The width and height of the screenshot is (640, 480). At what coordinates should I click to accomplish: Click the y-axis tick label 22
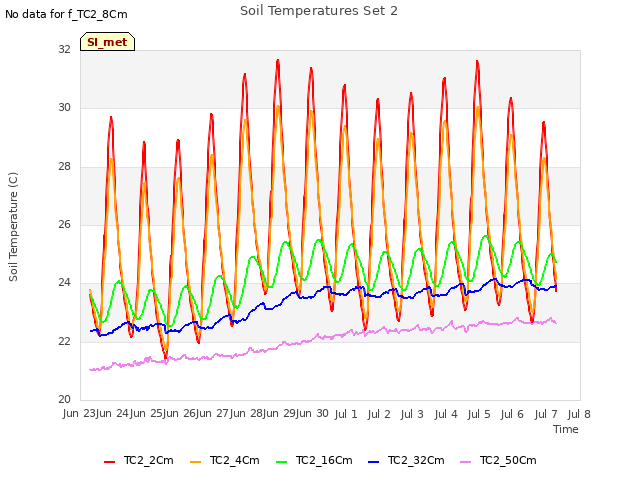64,341
